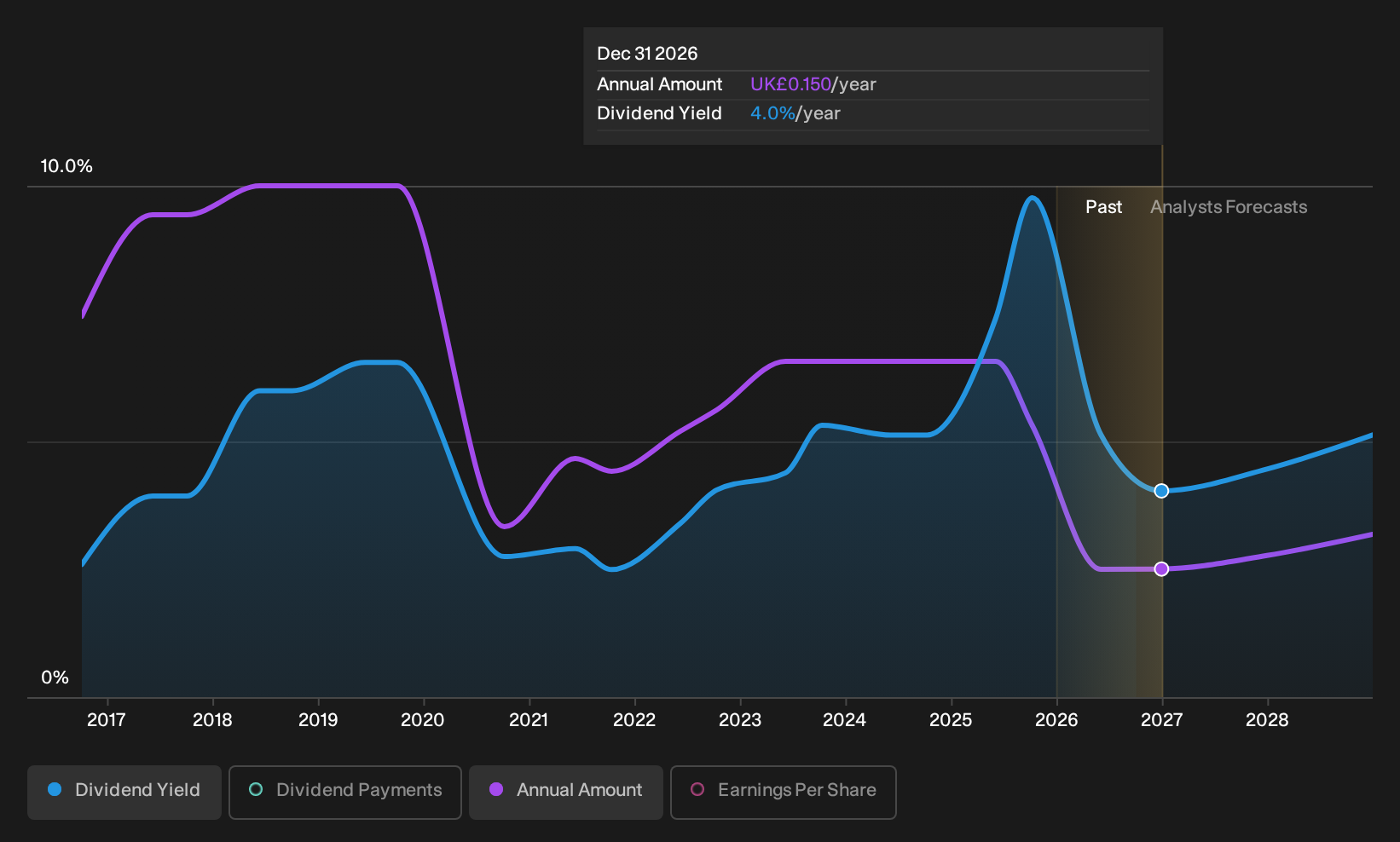This screenshot has width=1400, height=842.
Task: Click the 4.0%/year tooltip value
Action: (x=795, y=113)
